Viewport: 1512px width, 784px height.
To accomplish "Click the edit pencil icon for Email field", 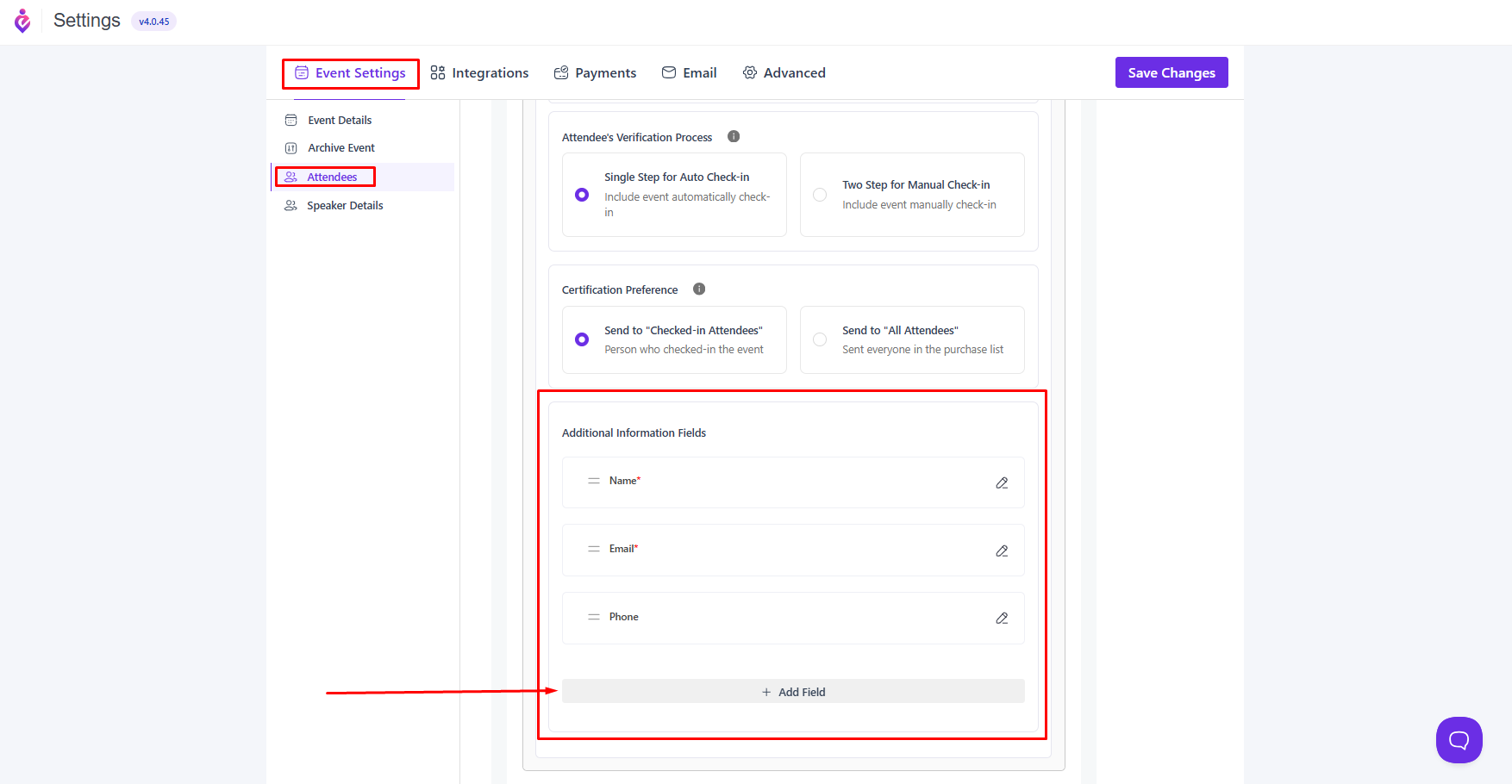I will coord(1002,551).
